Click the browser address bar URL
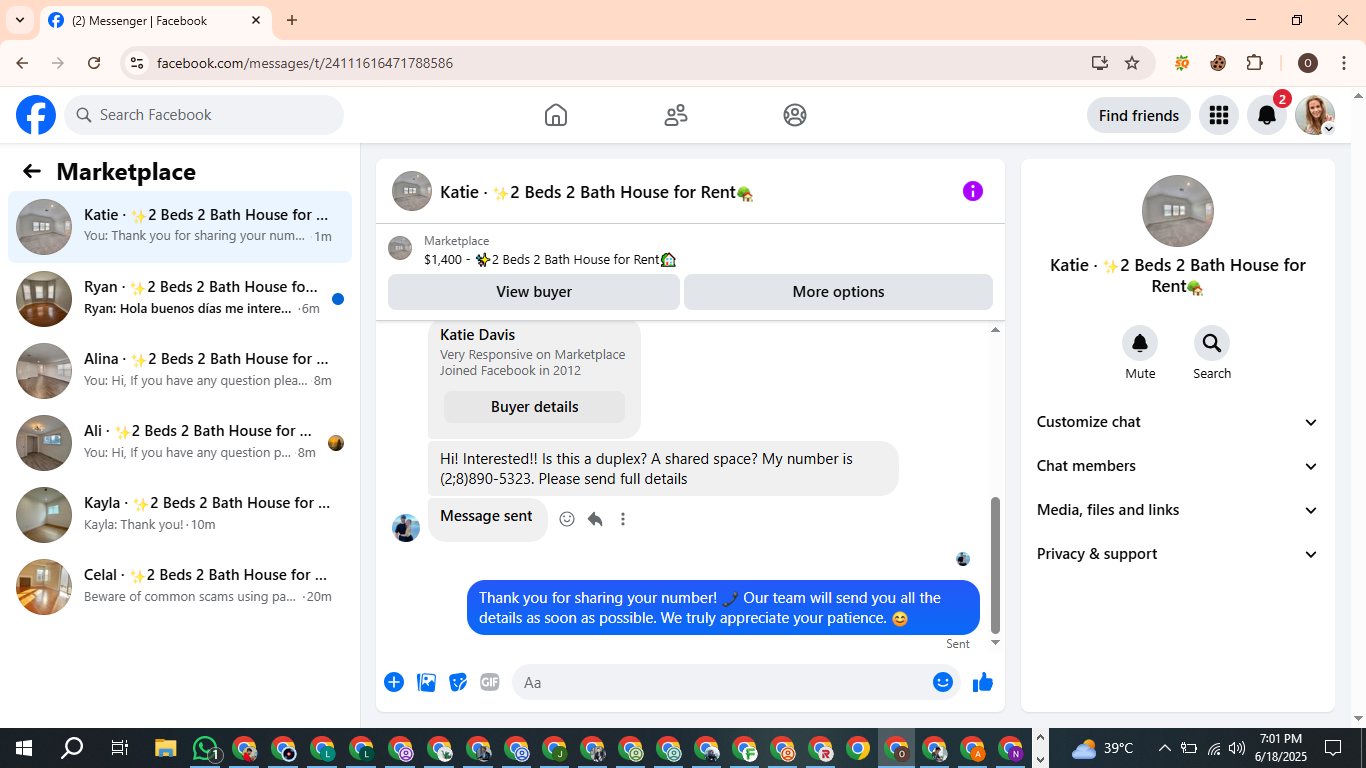Image resolution: width=1366 pixels, height=768 pixels. (305, 63)
